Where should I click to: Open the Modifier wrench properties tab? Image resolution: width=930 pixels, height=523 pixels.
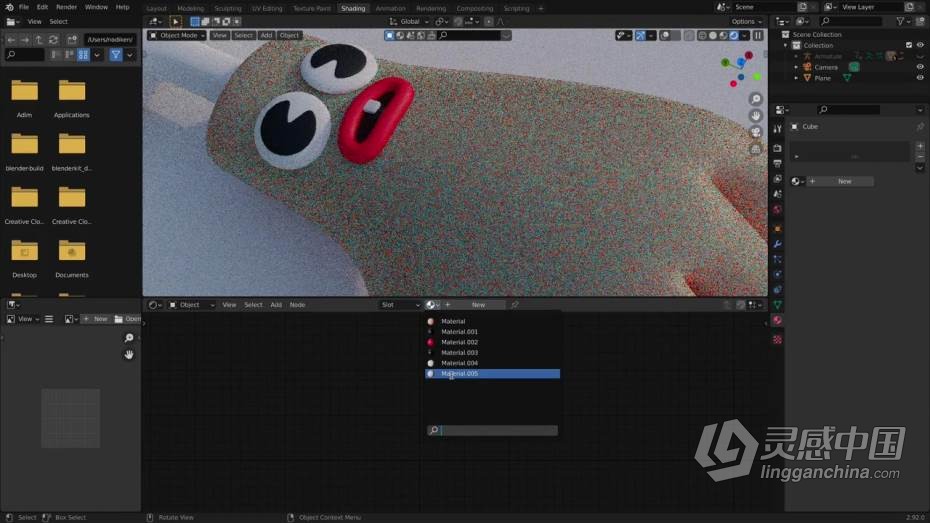(778, 244)
